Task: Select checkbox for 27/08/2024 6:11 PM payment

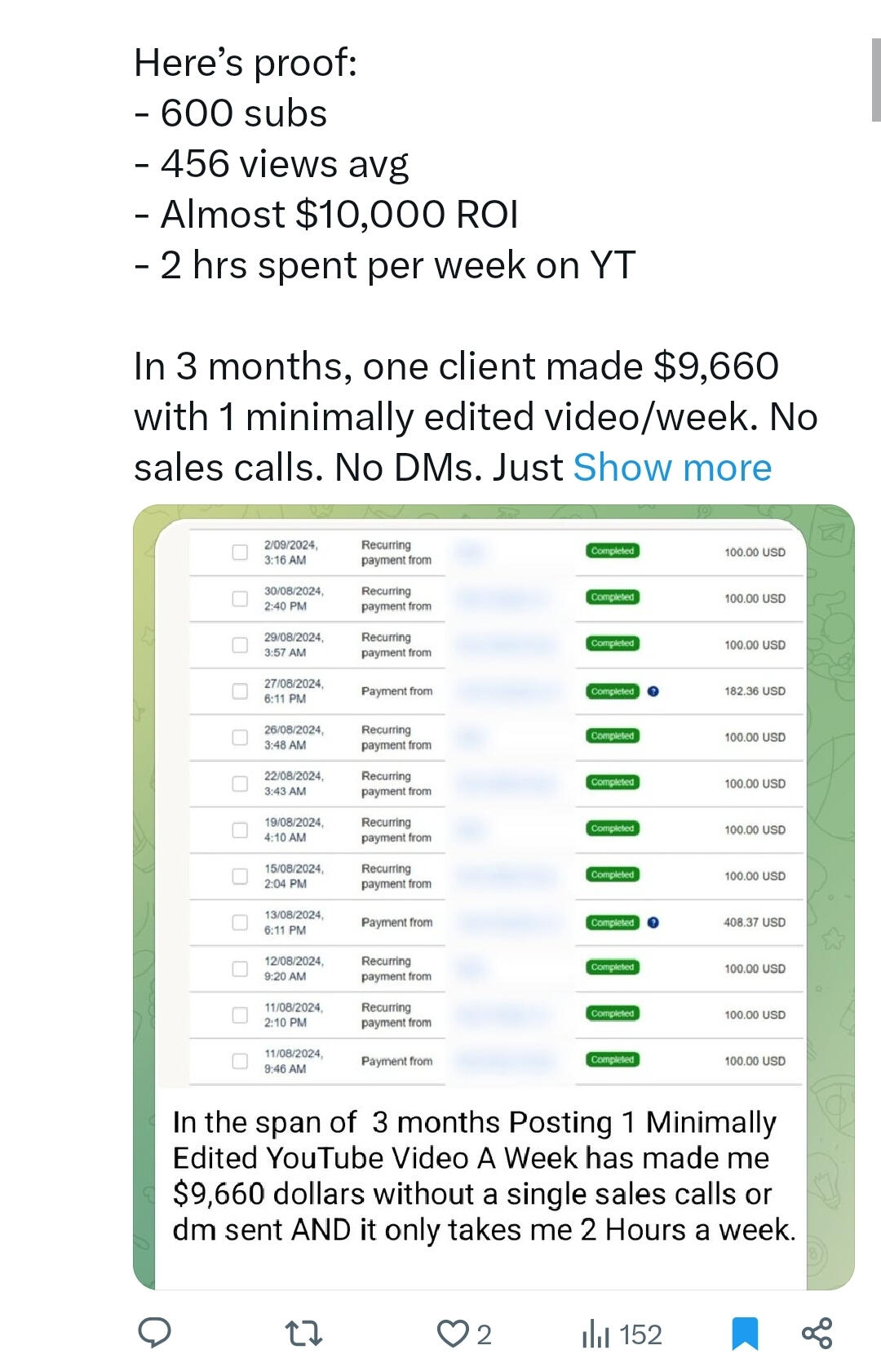Action: click(240, 691)
